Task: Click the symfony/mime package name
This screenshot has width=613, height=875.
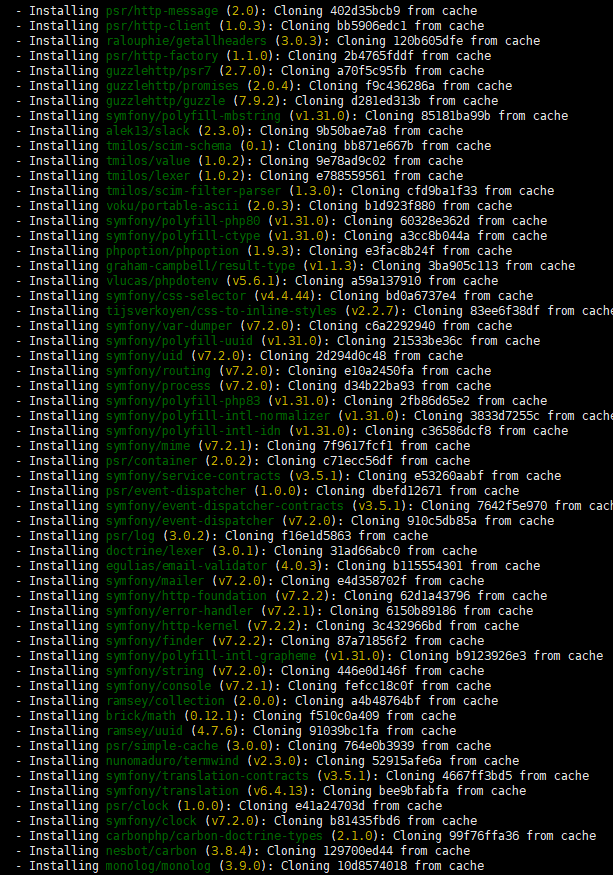Action: coord(148,447)
